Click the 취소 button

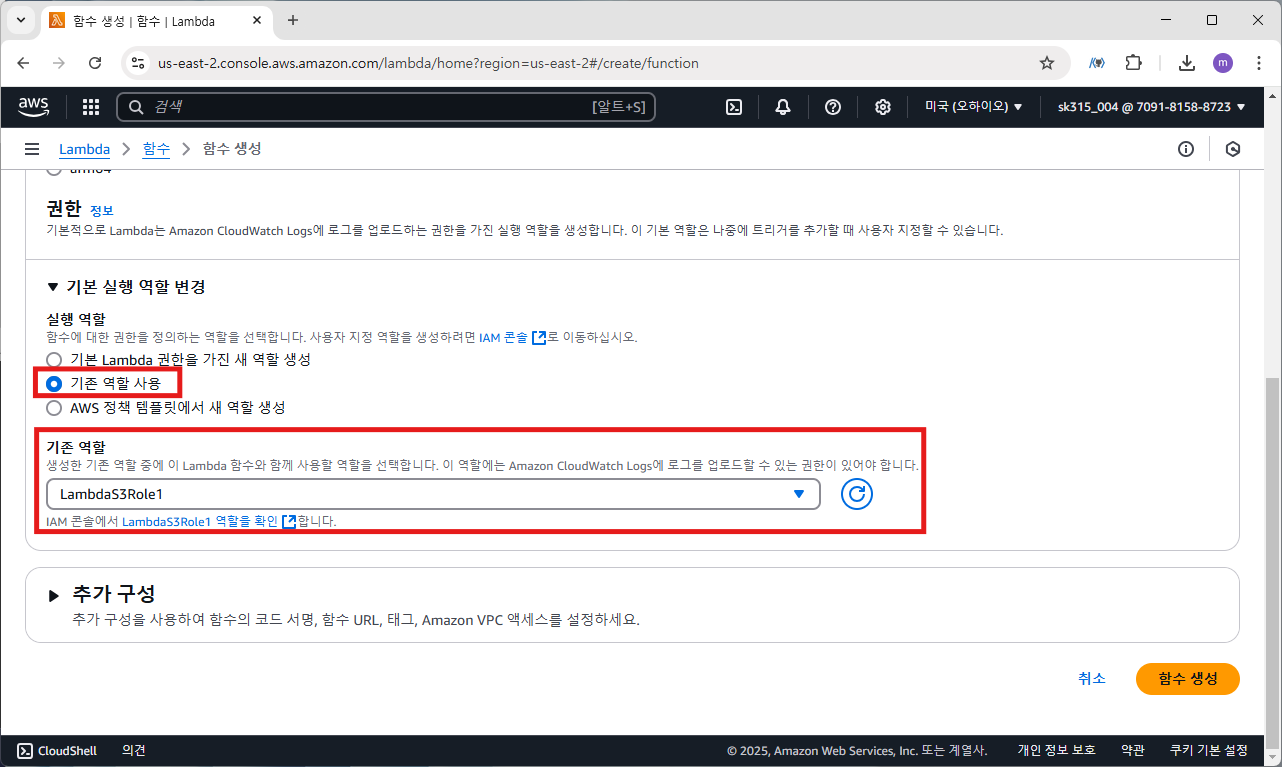coord(1092,678)
